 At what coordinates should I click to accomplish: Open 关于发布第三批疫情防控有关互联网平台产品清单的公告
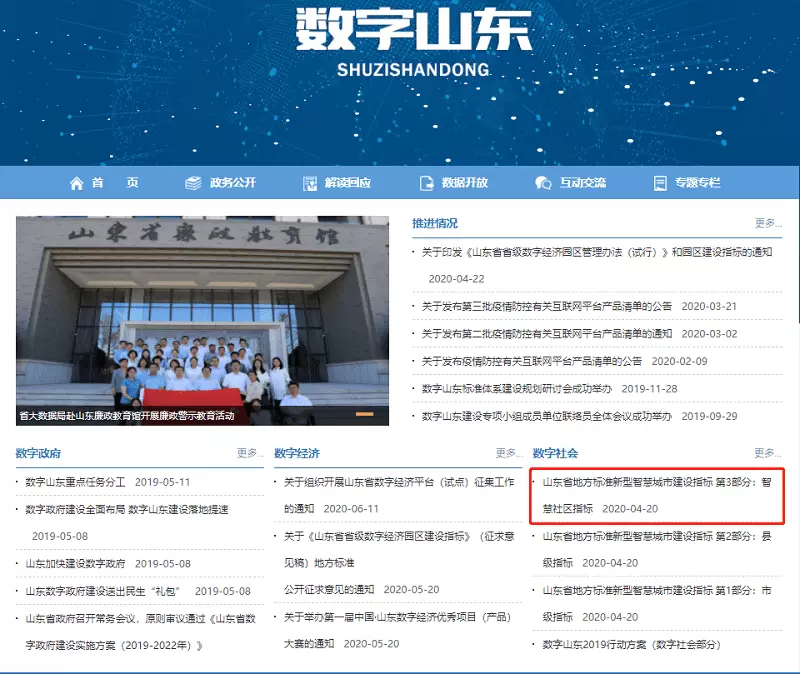546,306
